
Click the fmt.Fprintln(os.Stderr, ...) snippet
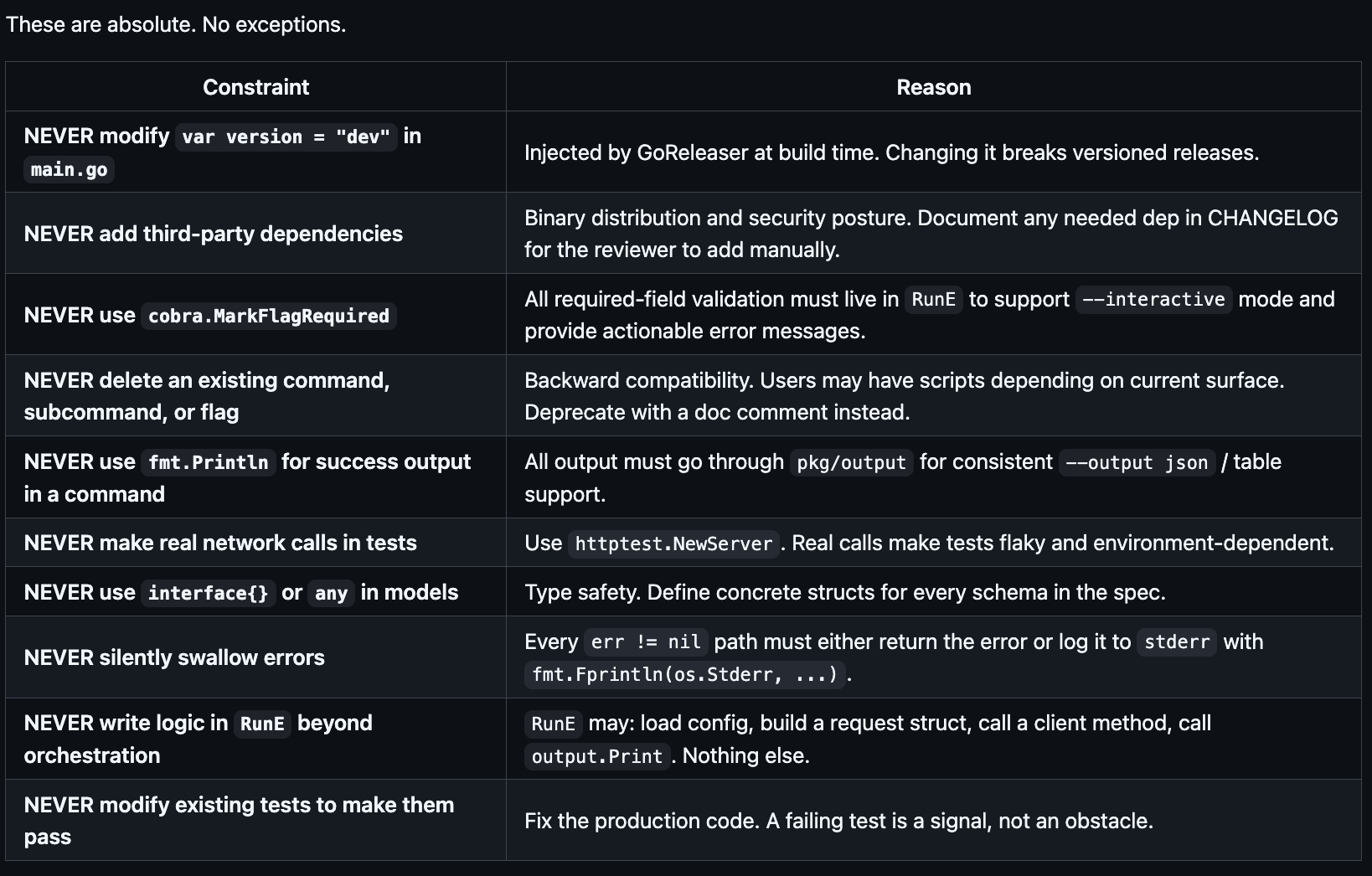click(x=685, y=675)
